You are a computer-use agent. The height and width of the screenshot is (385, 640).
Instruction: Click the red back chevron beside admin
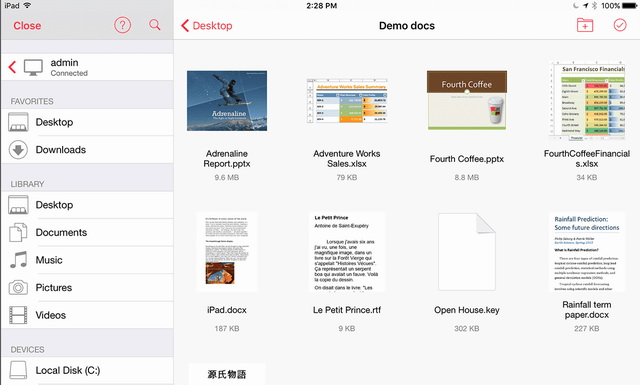pyautogui.click(x=12, y=67)
